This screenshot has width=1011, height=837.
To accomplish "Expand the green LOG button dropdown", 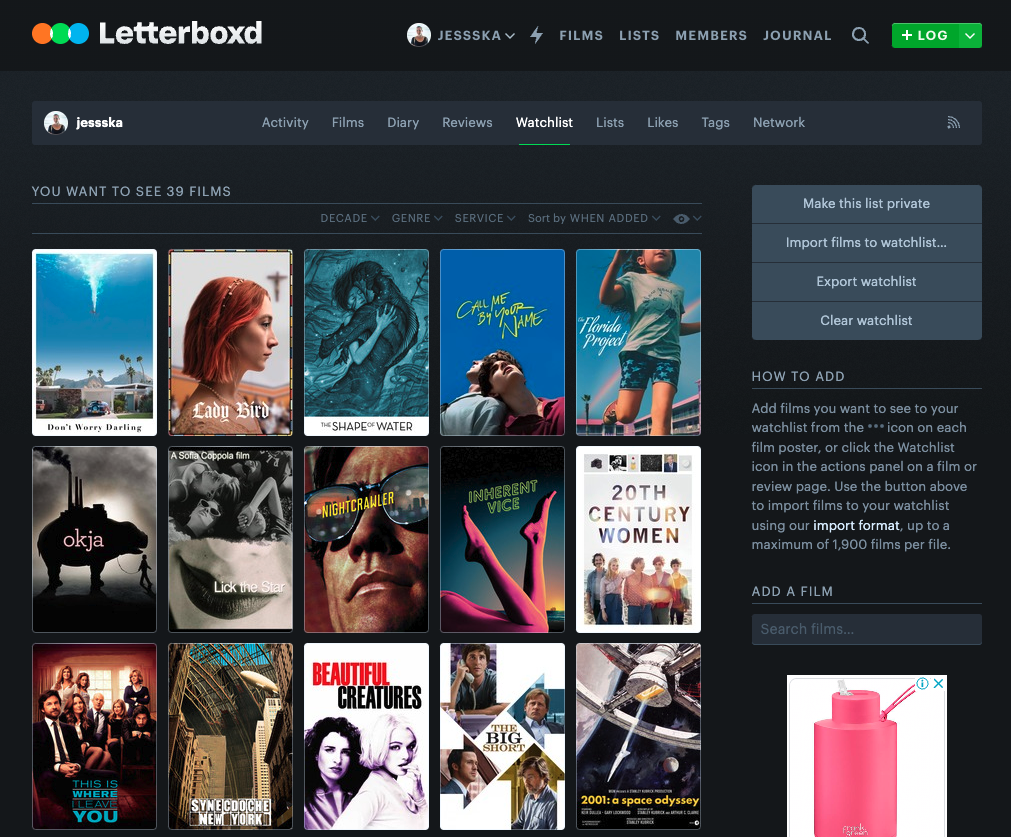I will tap(969, 35).
